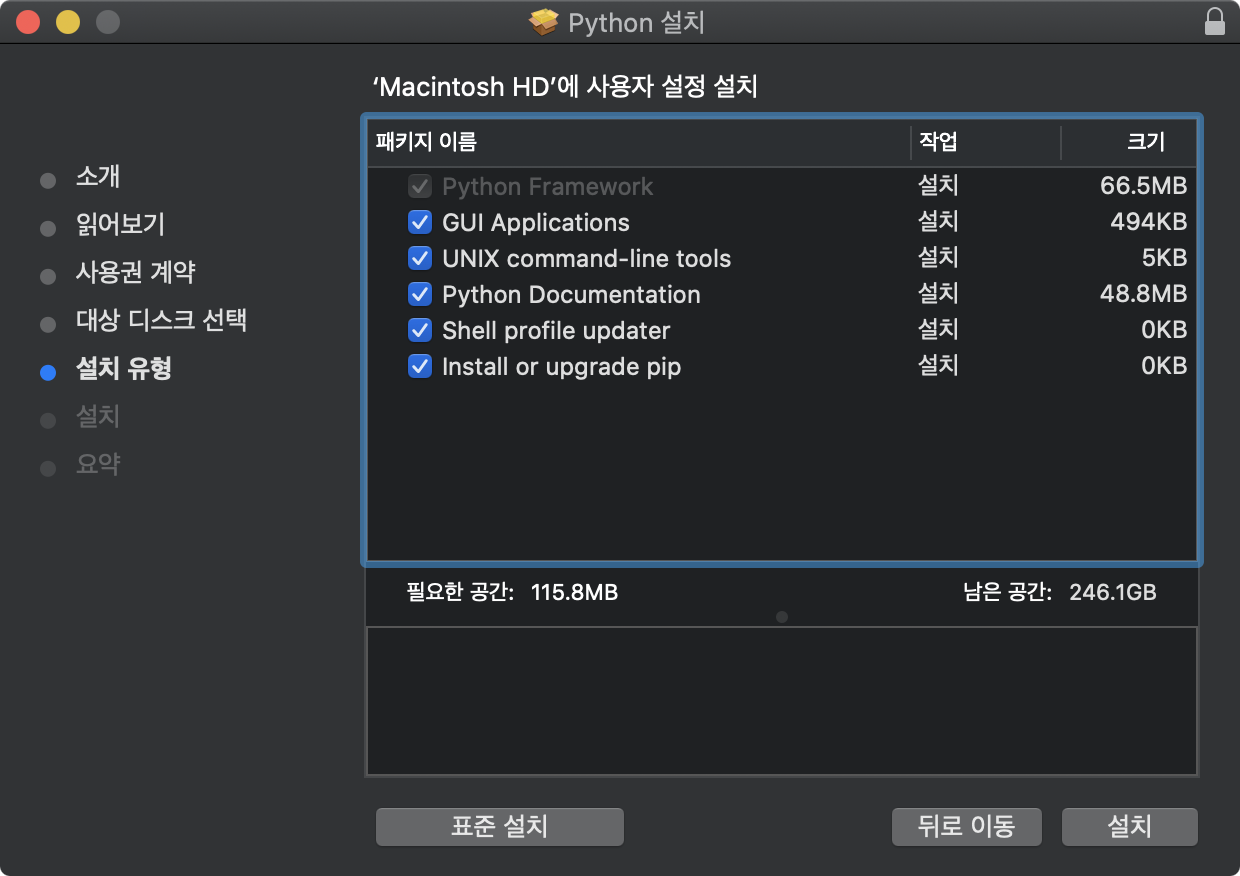The image size is (1240, 876).
Task: Go back with 뒤로 이동 button
Action: click(x=967, y=827)
